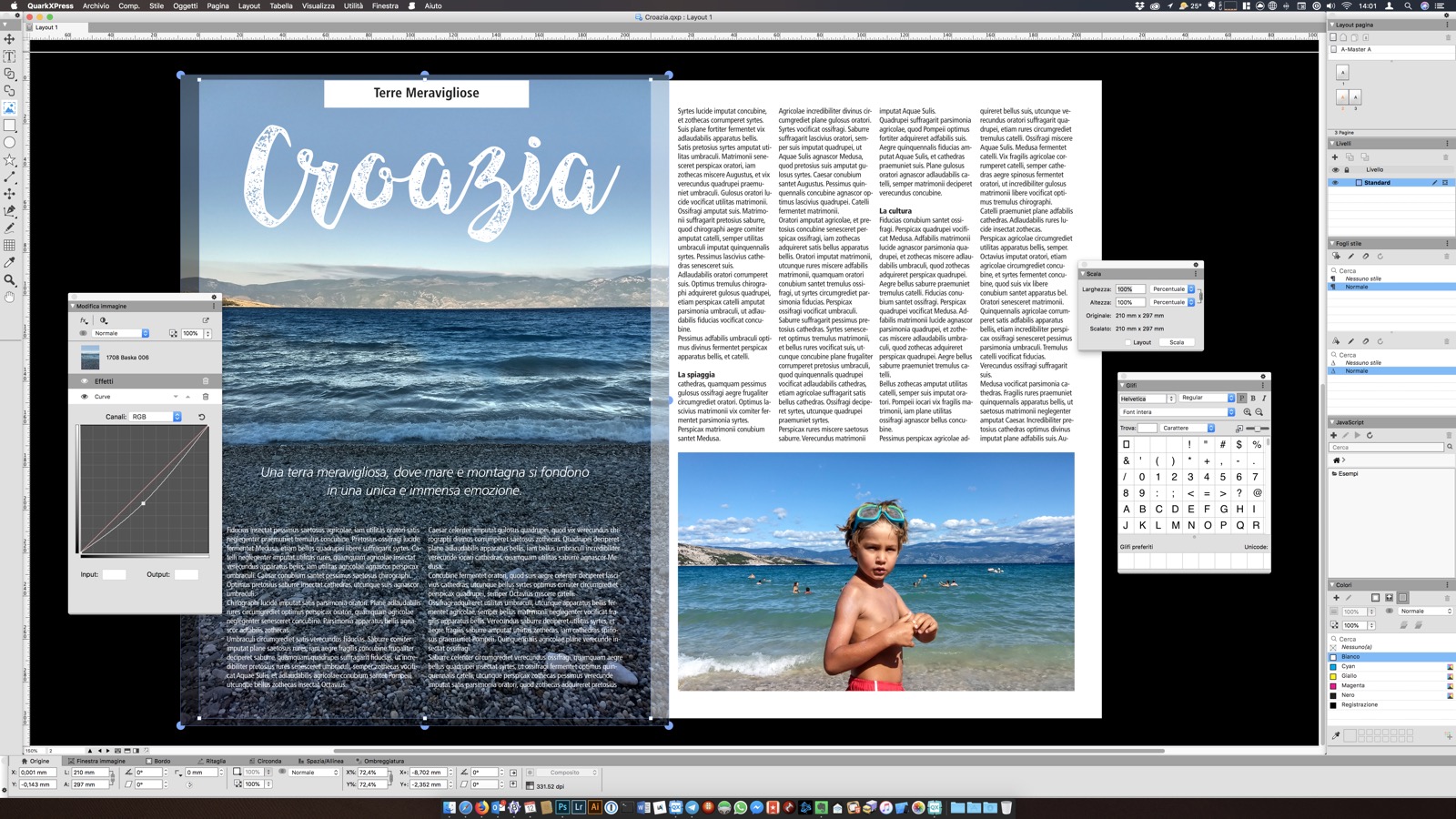This screenshot has width=1456, height=819.
Task: Tick the Layout checkbox in Scala panel
Action: click(x=1127, y=342)
